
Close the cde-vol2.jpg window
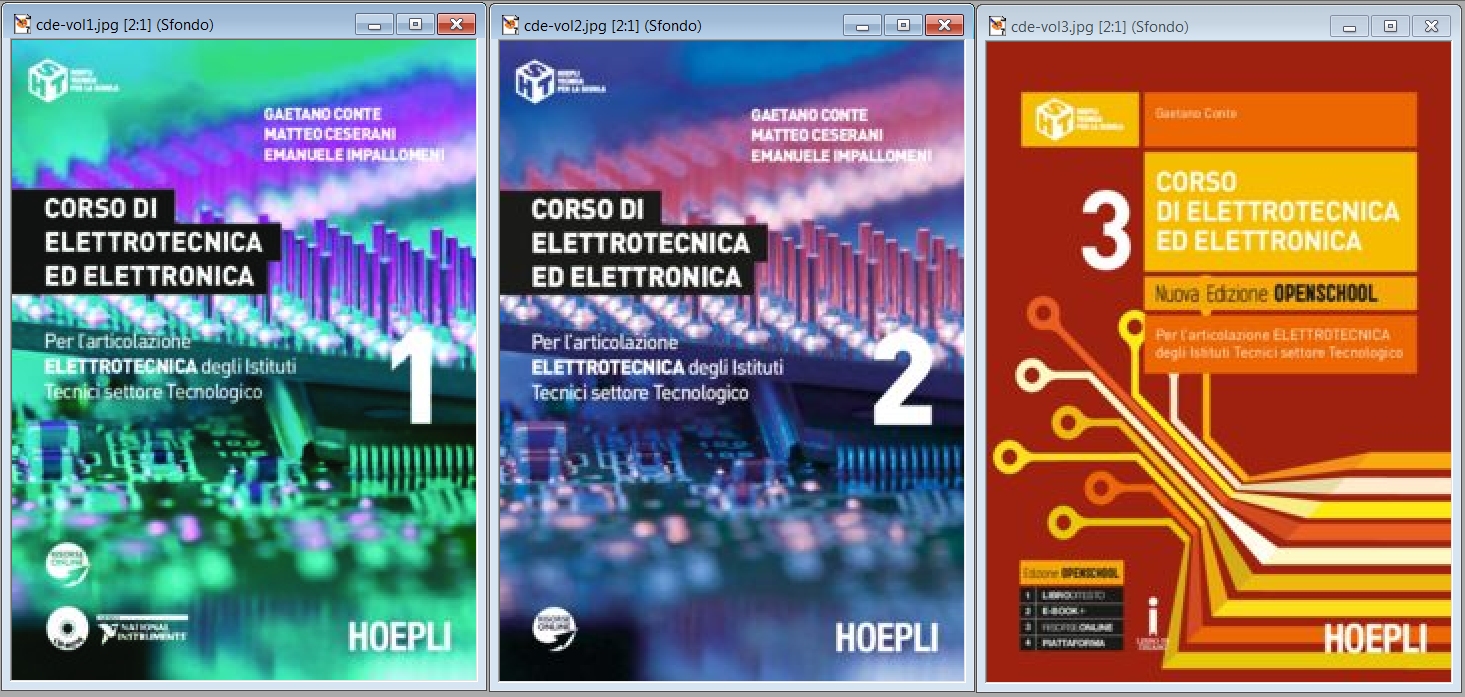pos(944,25)
